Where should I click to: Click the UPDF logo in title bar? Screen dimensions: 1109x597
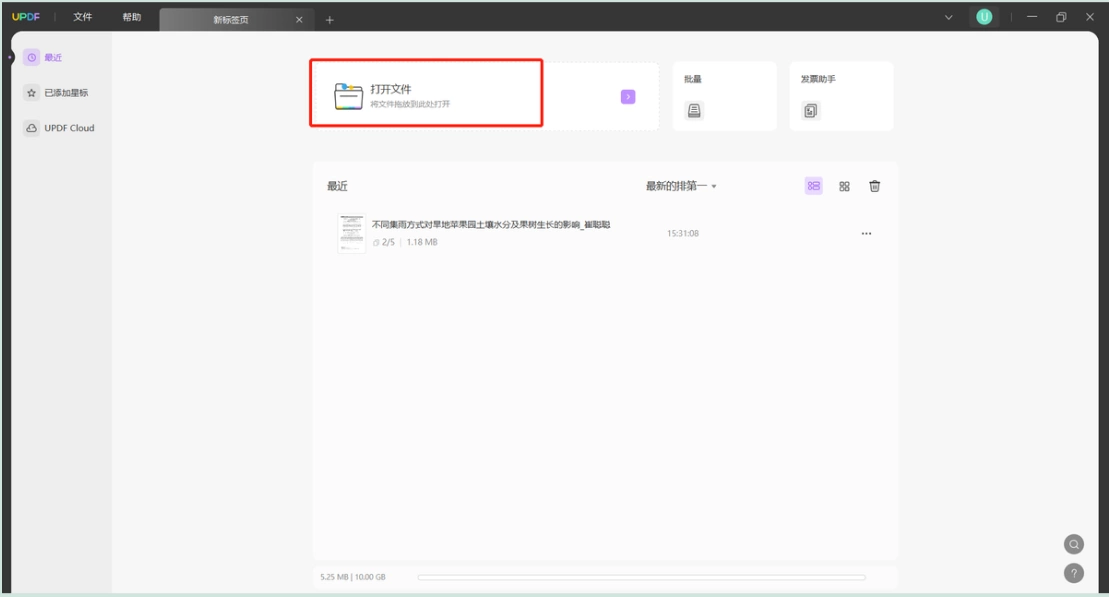click(x=26, y=17)
